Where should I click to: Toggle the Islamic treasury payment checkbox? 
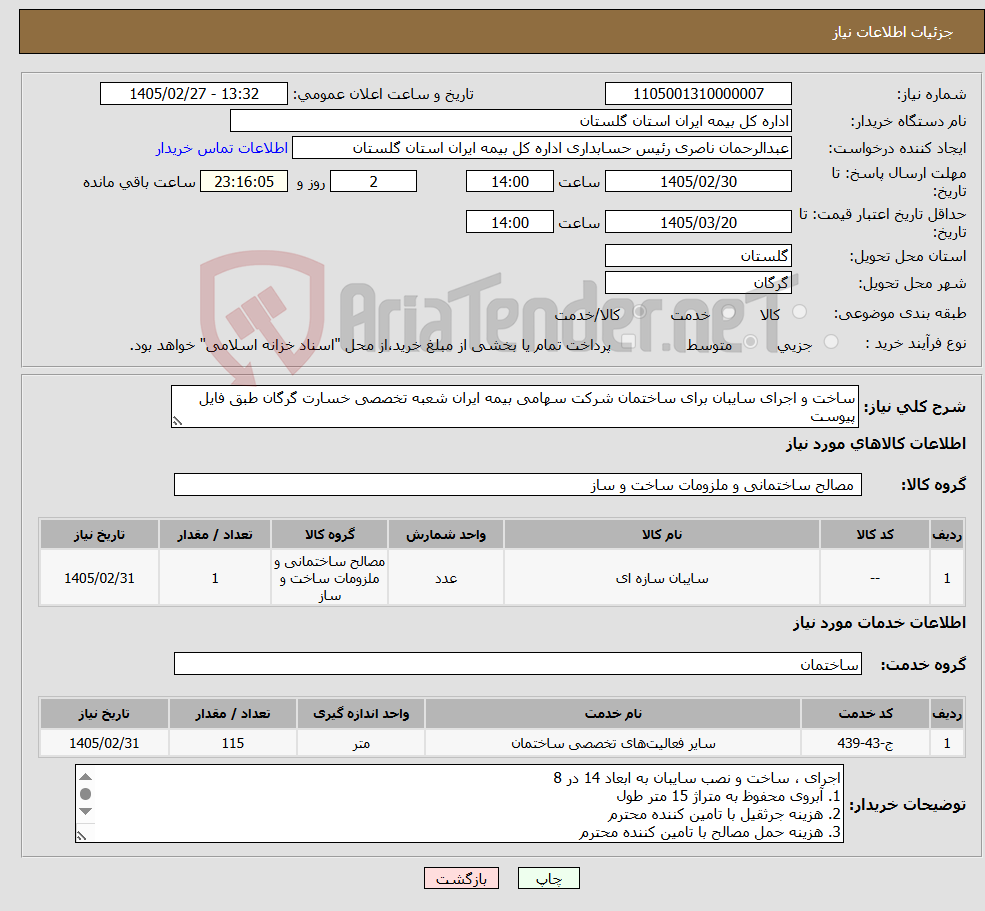click(x=627, y=342)
